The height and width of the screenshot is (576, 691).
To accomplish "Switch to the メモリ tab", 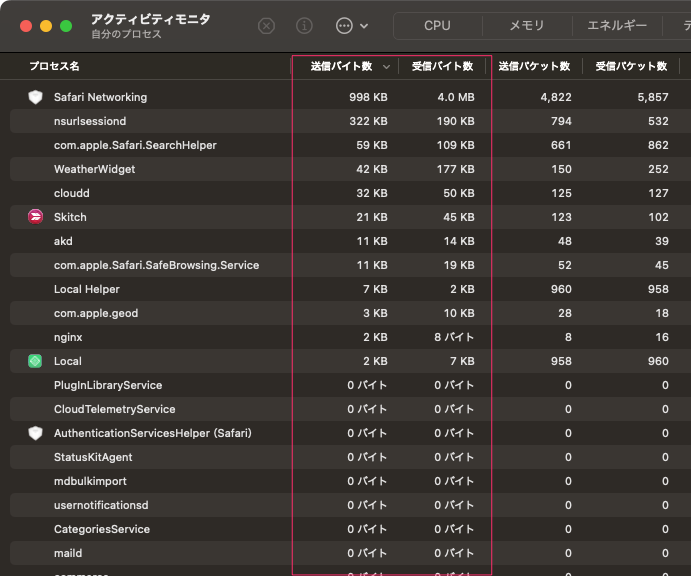I will tap(527, 26).
